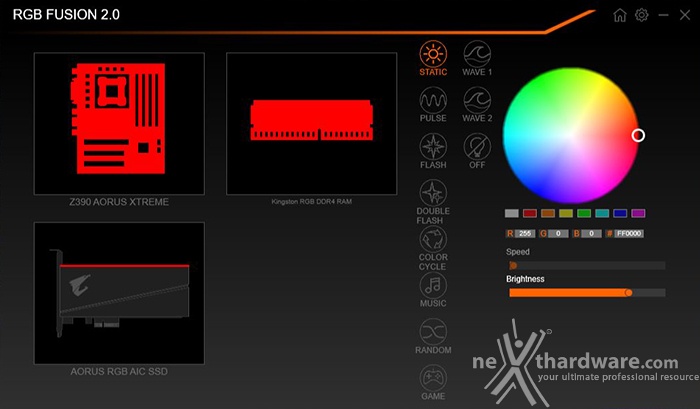Choose the Wave 2 lighting effect

pyautogui.click(x=477, y=105)
